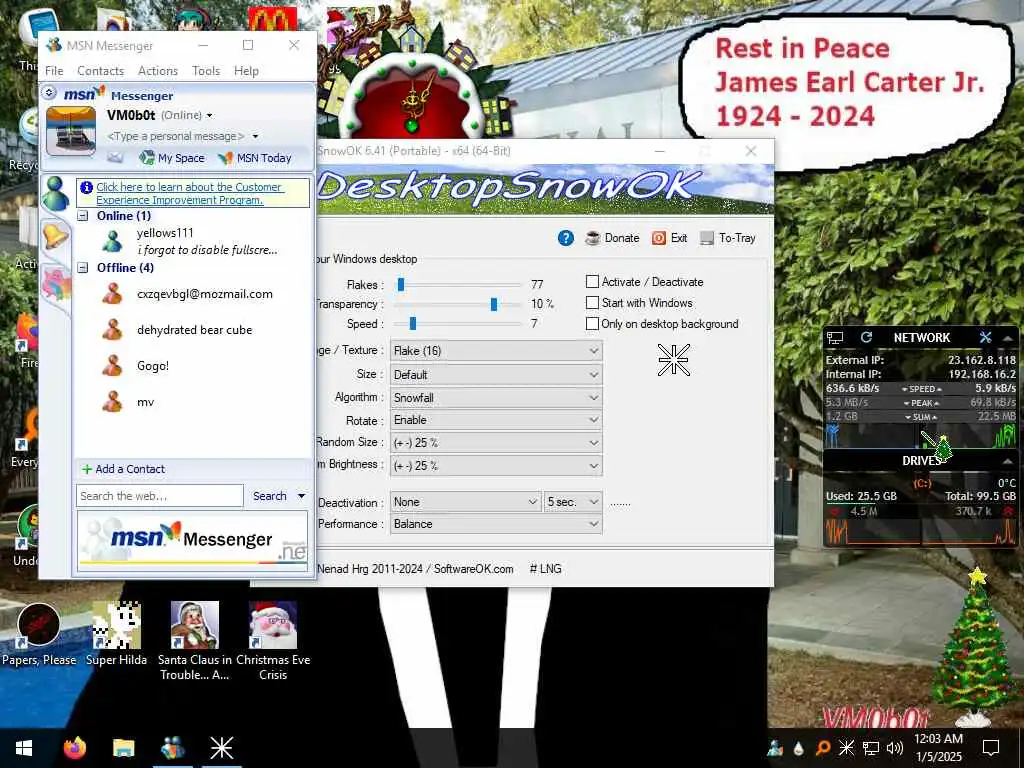
Task: Click the VM0b0t display picture
Action: pos(71,131)
